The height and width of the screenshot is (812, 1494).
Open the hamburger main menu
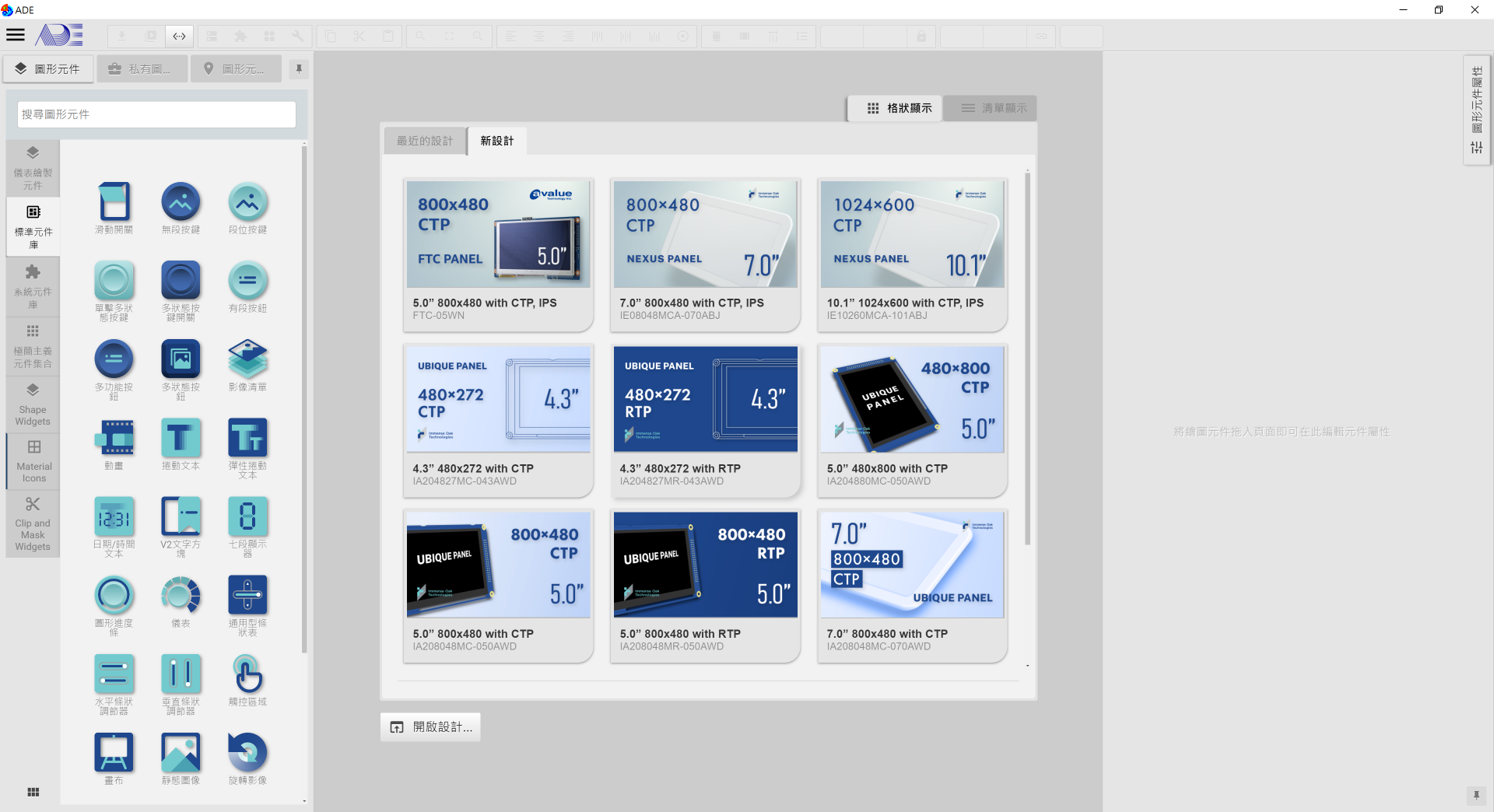pos(16,35)
